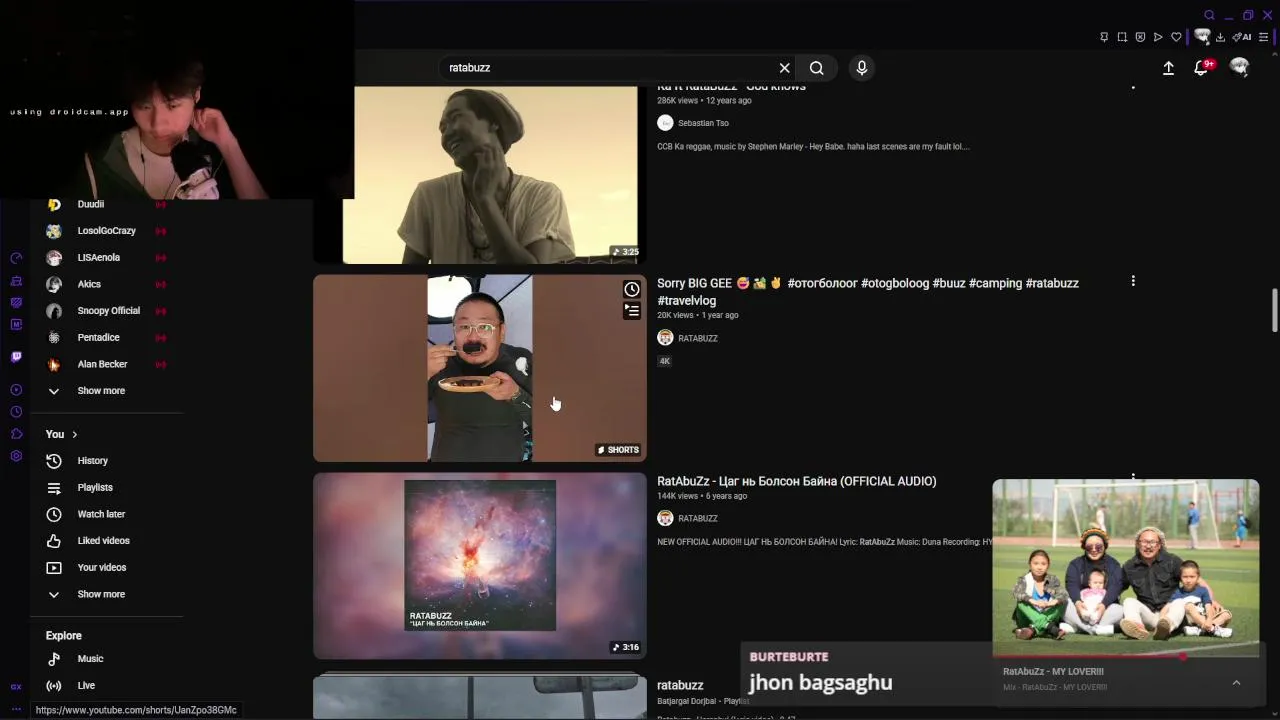Screen dimensions: 1280x720
Task: Go to the LISAenola subscription channel
Action: tap(98, 257)
